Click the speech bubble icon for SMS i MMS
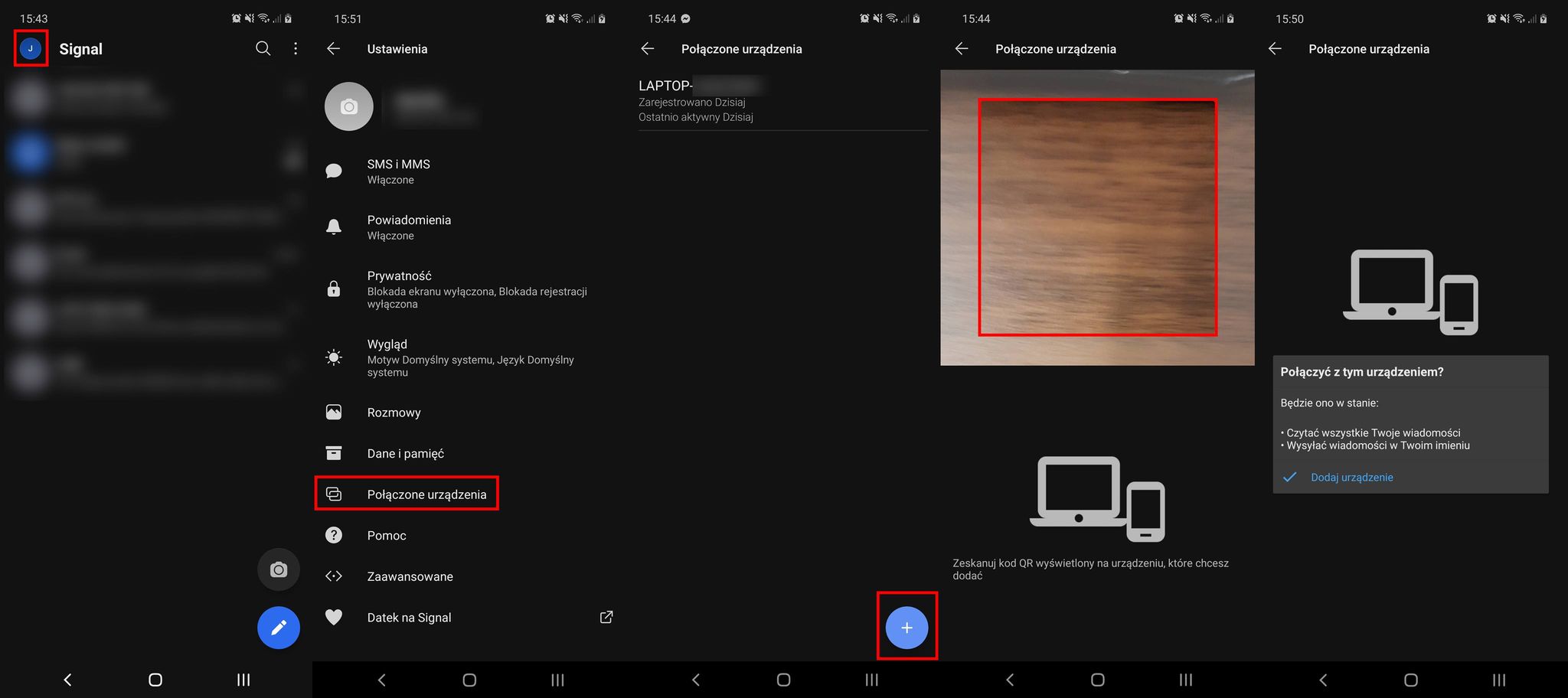 click(334, 171)
